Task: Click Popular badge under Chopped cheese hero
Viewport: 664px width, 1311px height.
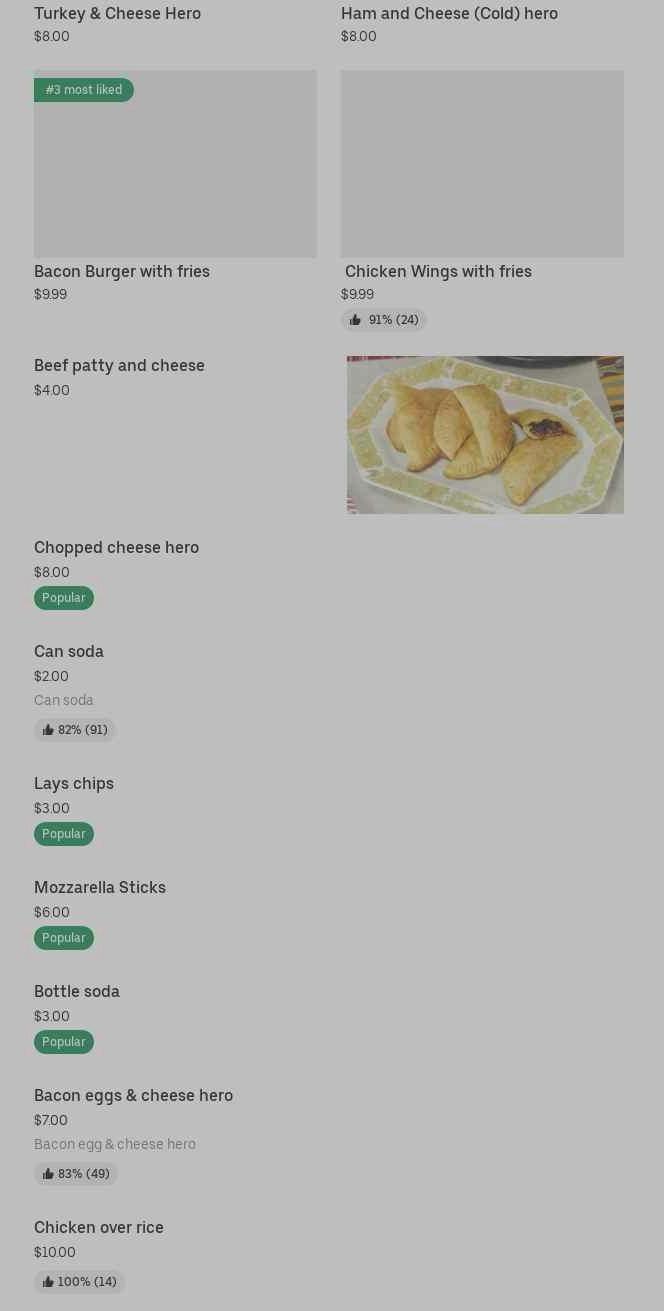Action: (x=64, y=598)
